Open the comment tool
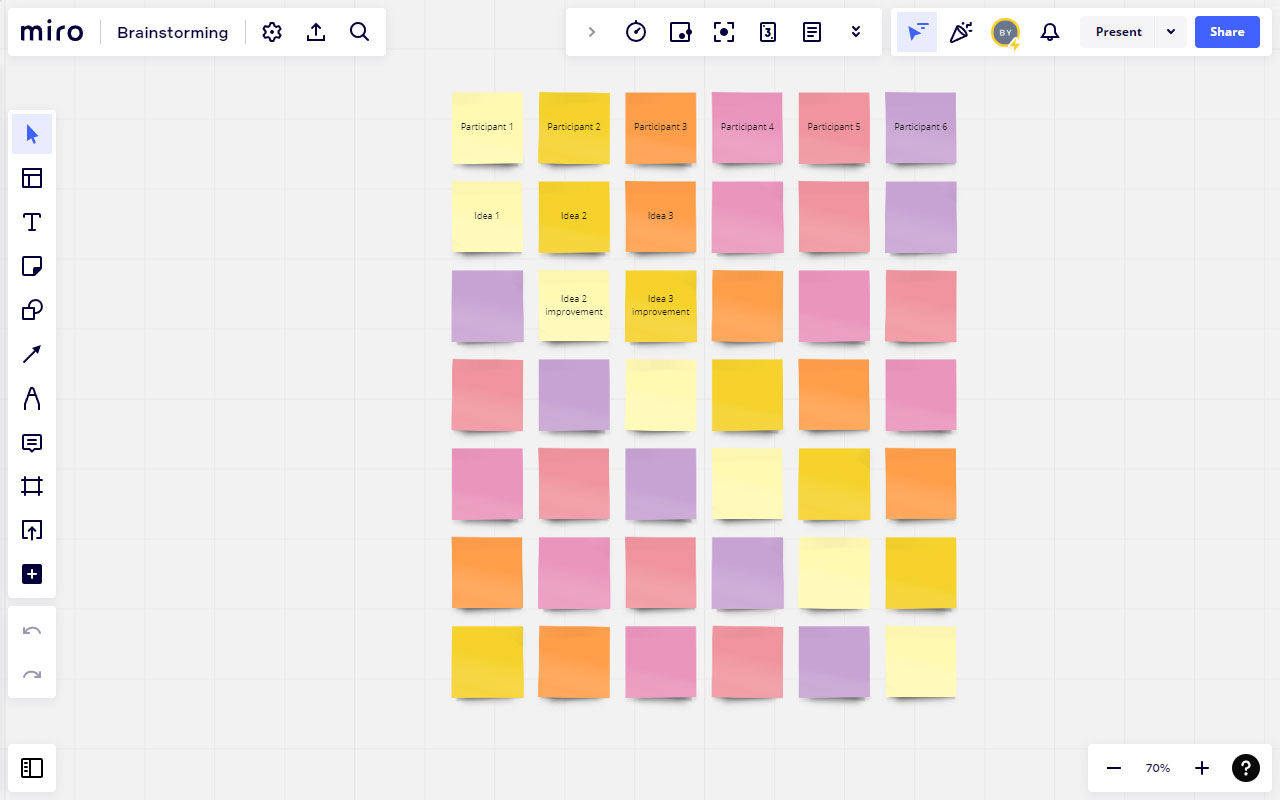The height and width of the screenshot is (800, 1280). click(32, 443)
